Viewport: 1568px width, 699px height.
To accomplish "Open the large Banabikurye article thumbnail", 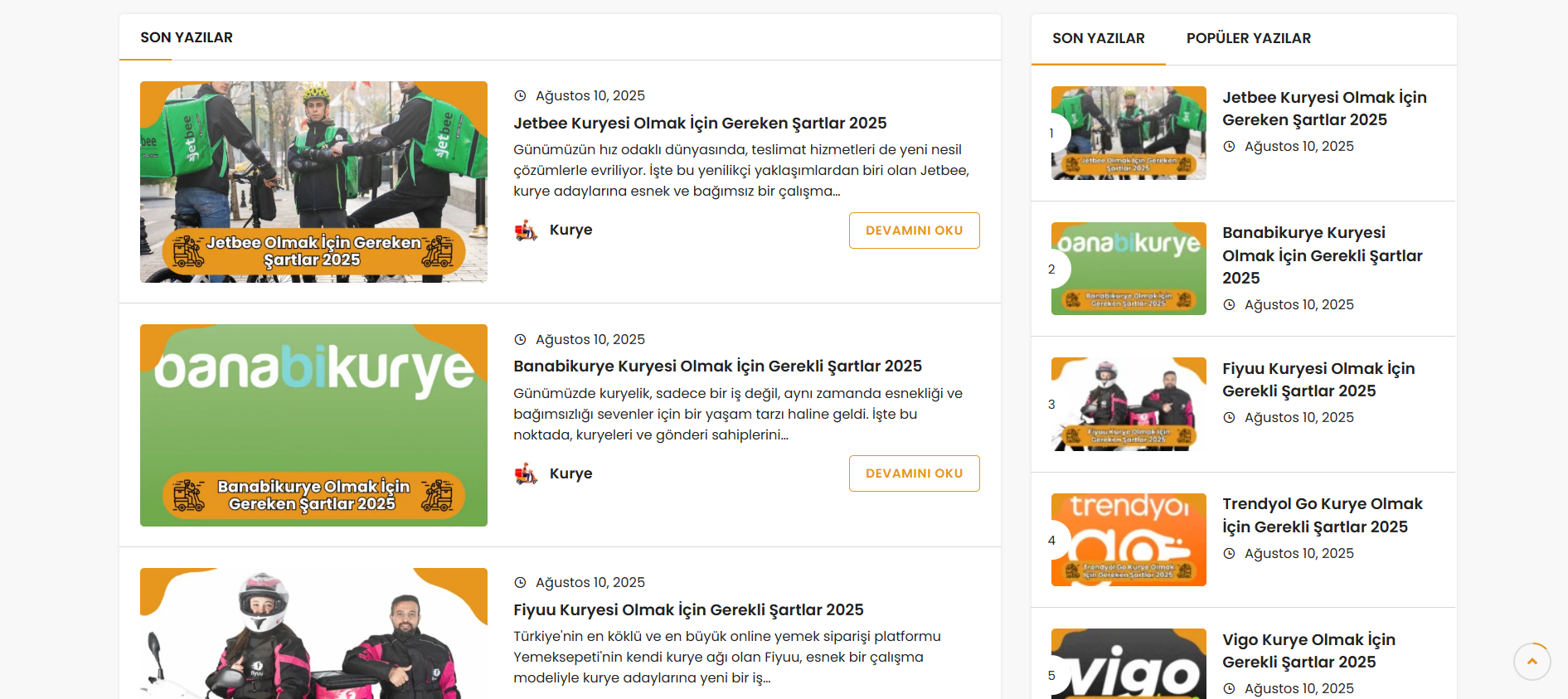I will (313, 425).
